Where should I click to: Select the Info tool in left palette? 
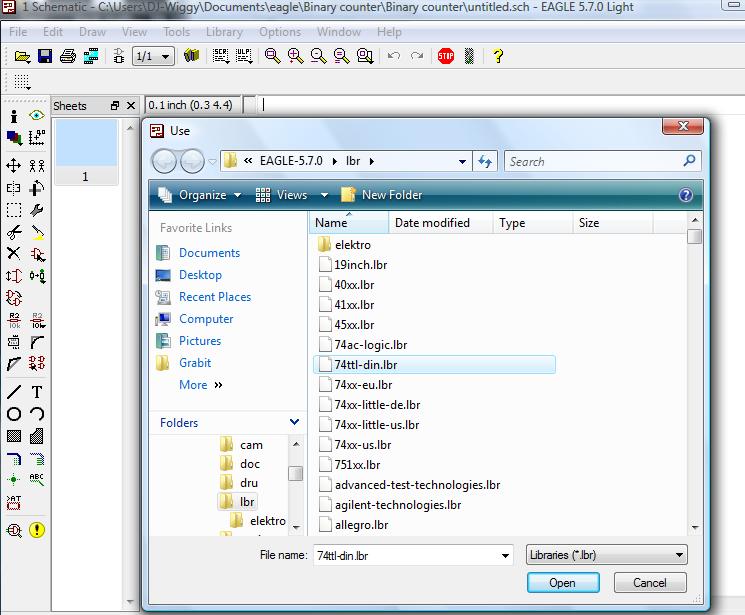tap(14, 116)
